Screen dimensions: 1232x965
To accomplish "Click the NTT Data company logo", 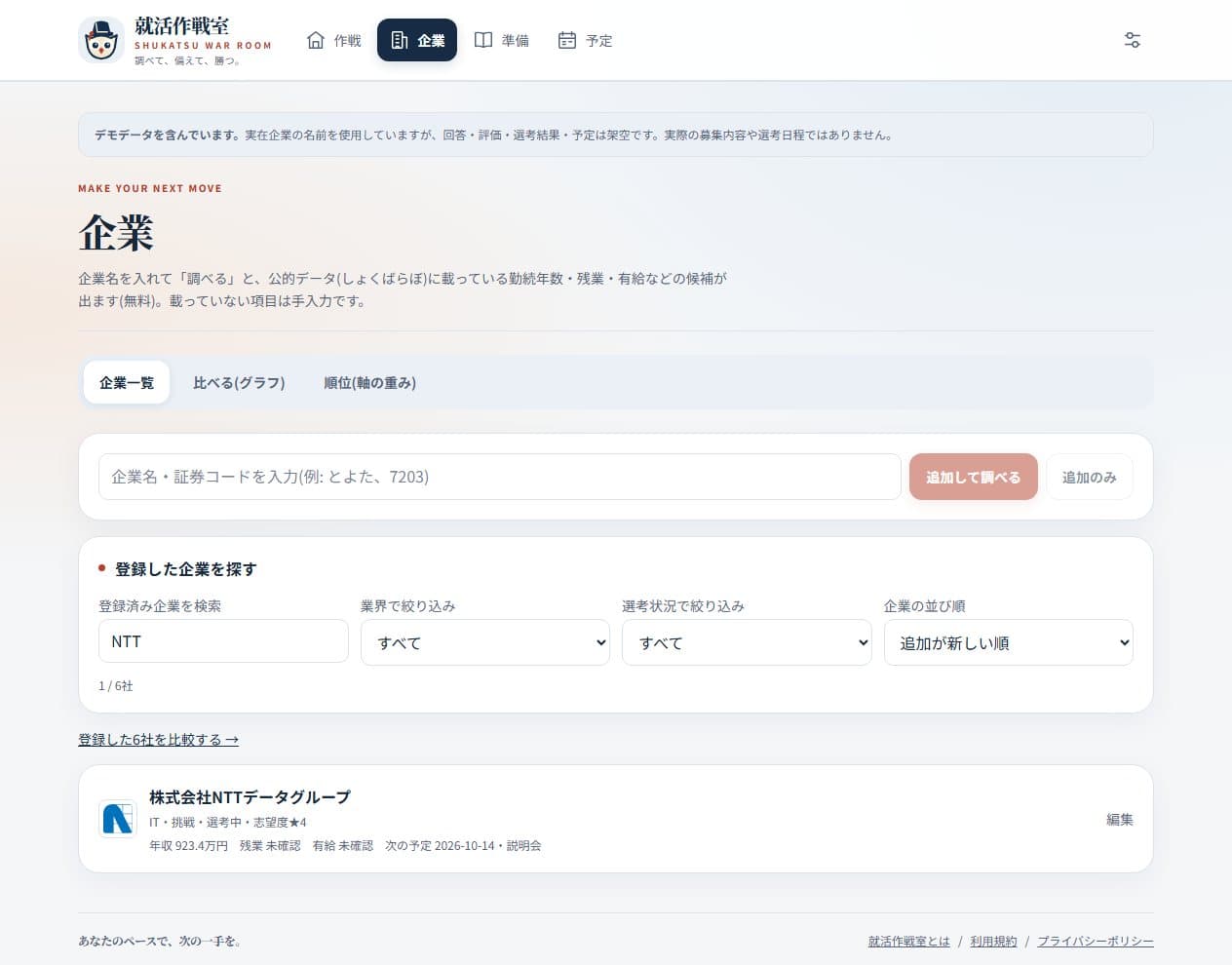I will 118,819.
